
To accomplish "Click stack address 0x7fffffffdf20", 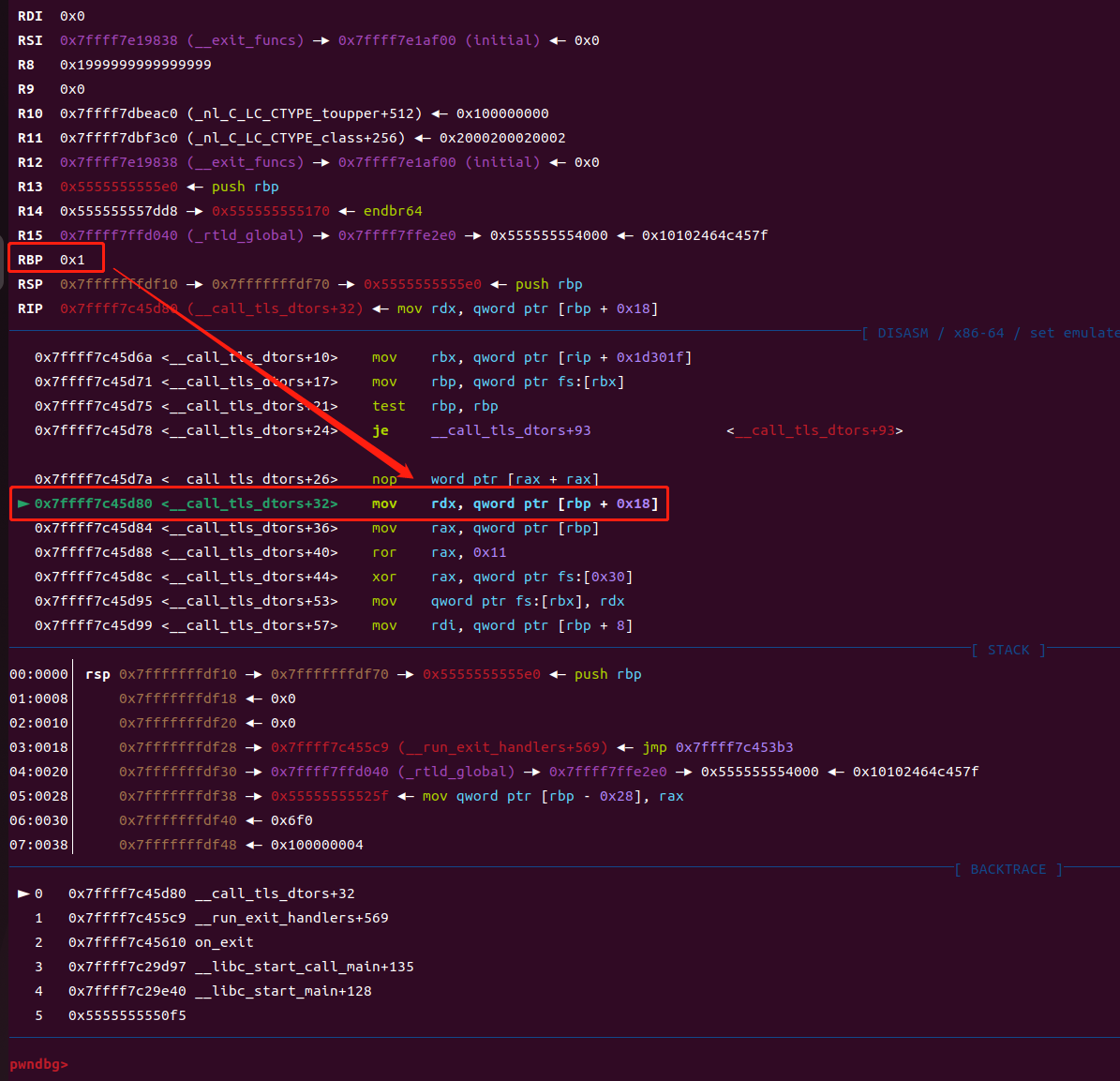I will point(178,723).
